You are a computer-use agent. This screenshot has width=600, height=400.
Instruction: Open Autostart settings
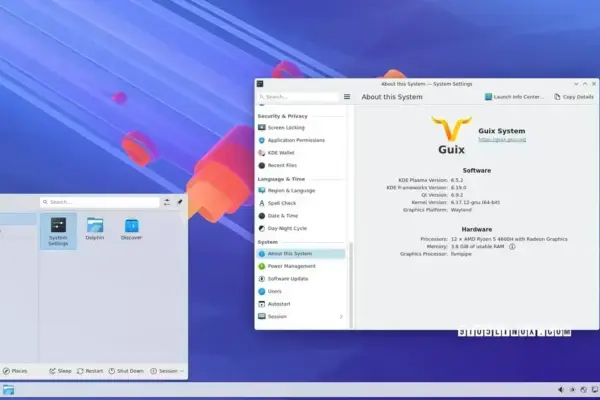click(301, 304)
